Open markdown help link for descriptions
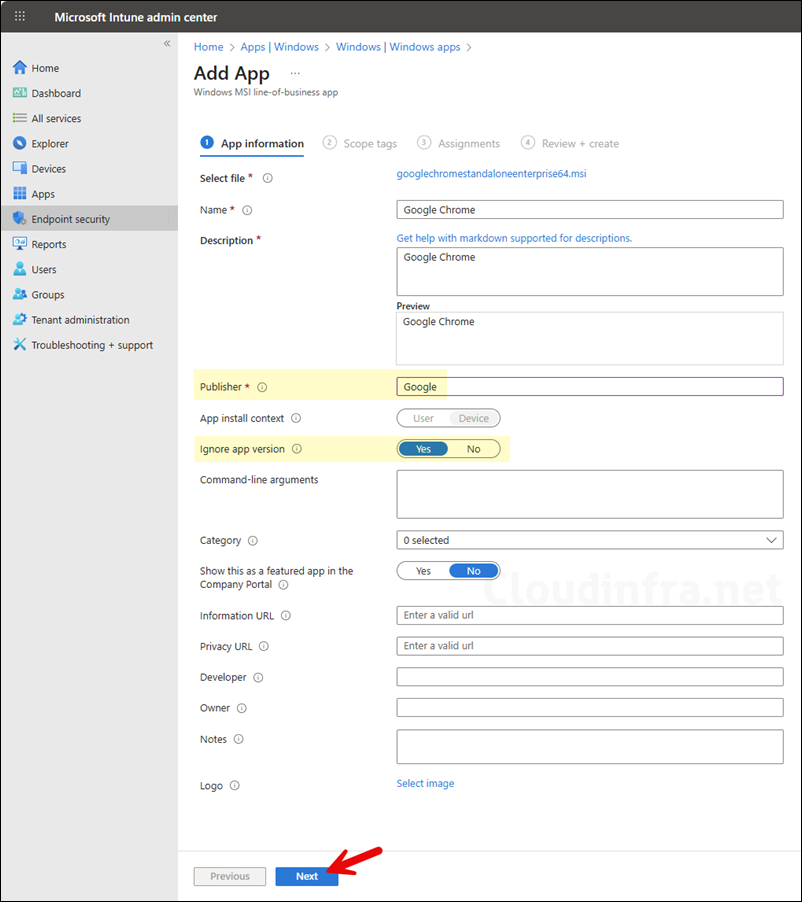Image resolution: width=802 pixels, height=902 pixels. [514, 238]
